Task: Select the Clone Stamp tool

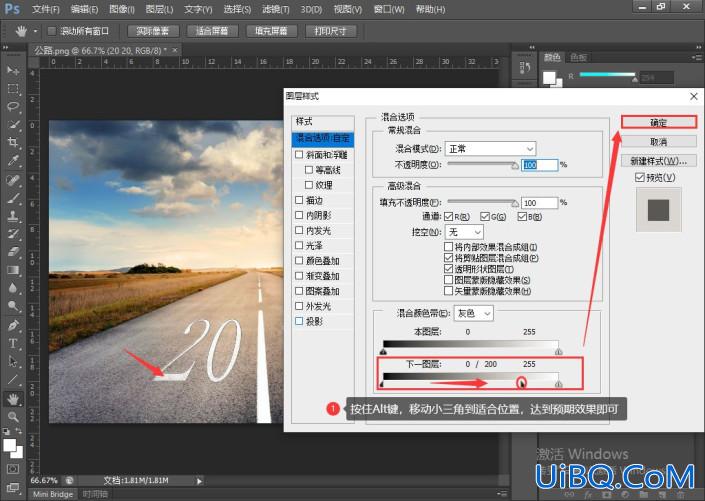Action: click(13, 216)
